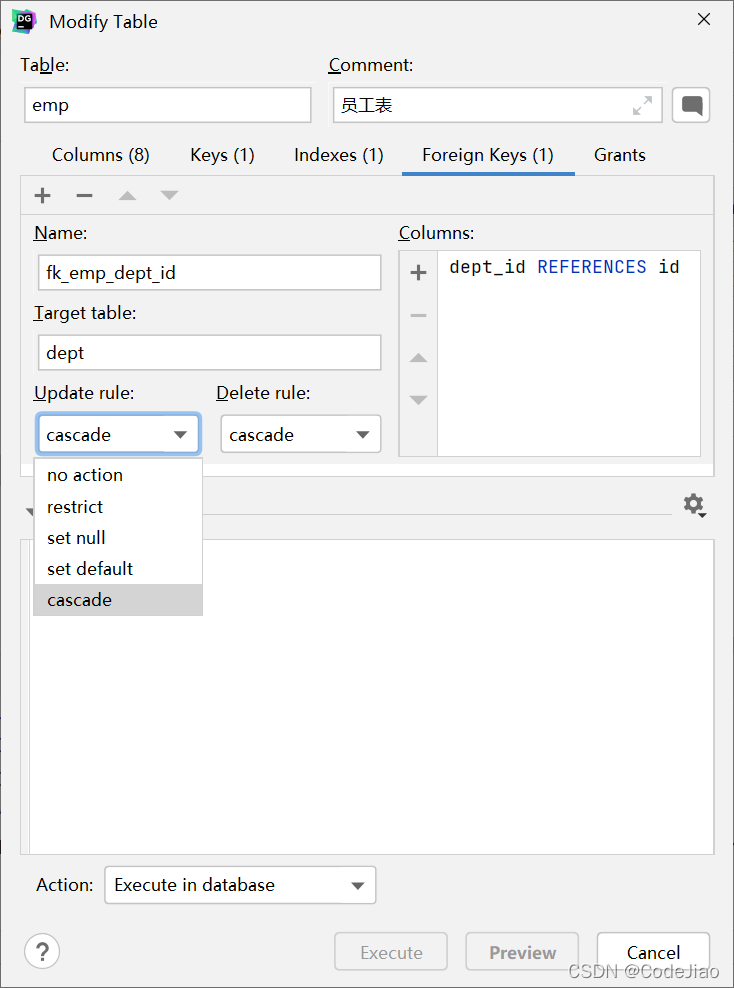
Task: Expand the Comment field editor
Action: click(642, 105)
